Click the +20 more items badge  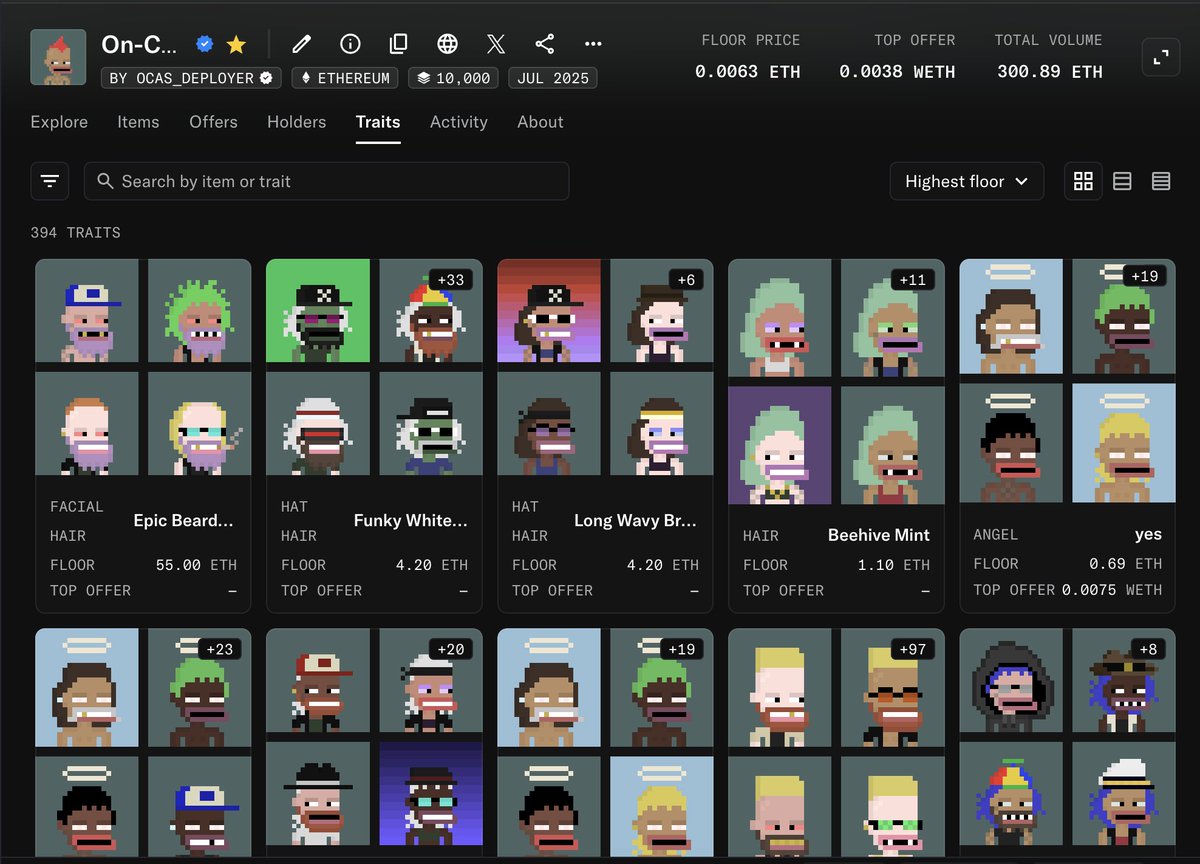tap(451, 649)
